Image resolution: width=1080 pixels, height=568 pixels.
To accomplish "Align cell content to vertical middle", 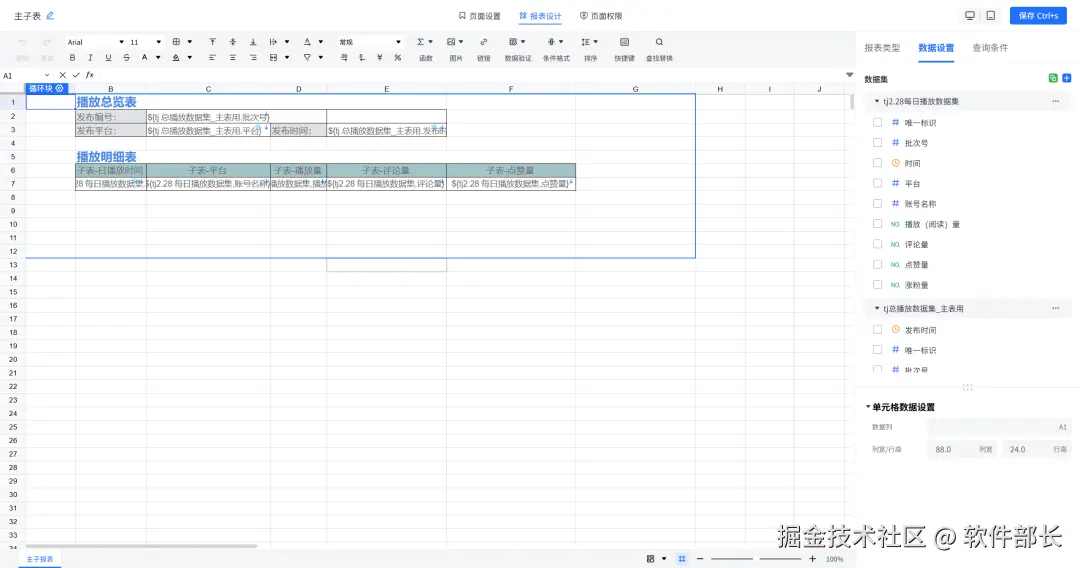I will pos(233,42).
